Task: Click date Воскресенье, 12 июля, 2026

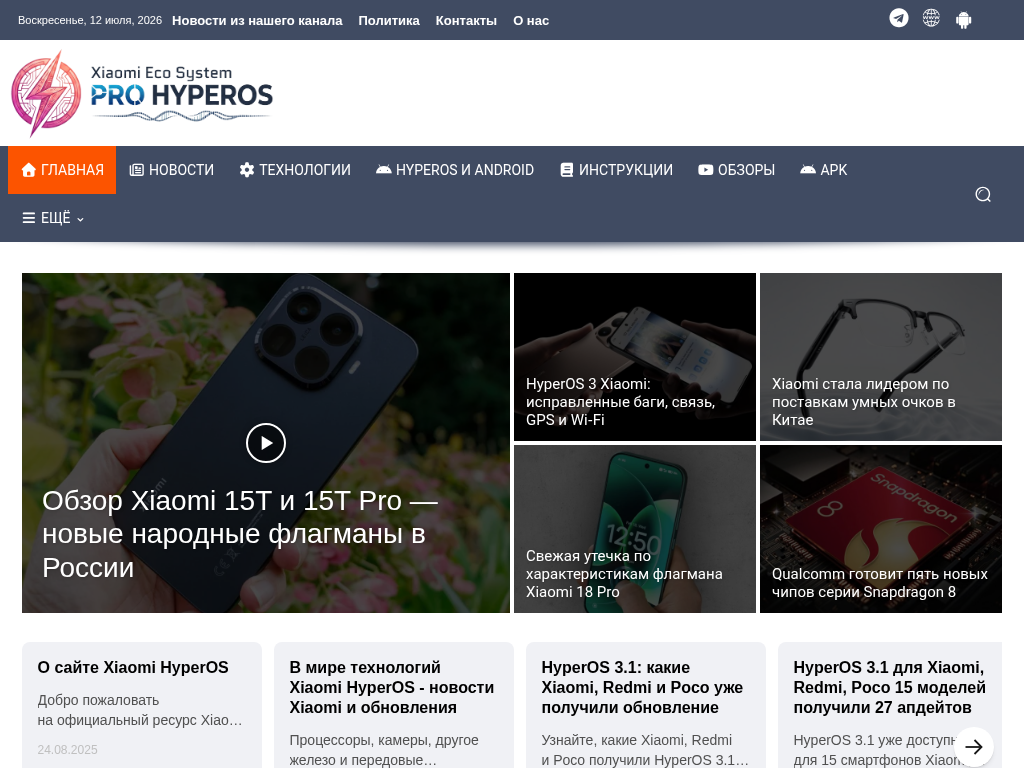Action: (x=90, y=20)
